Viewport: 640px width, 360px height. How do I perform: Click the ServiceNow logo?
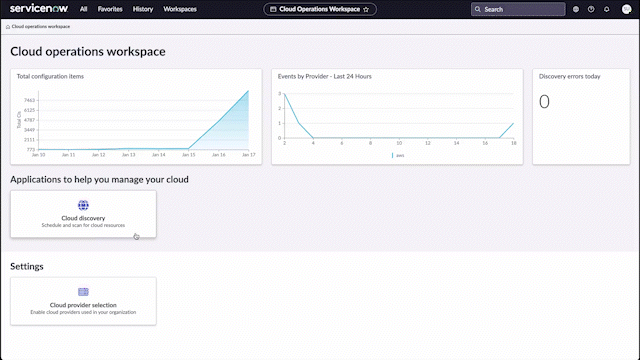[39, 9]
